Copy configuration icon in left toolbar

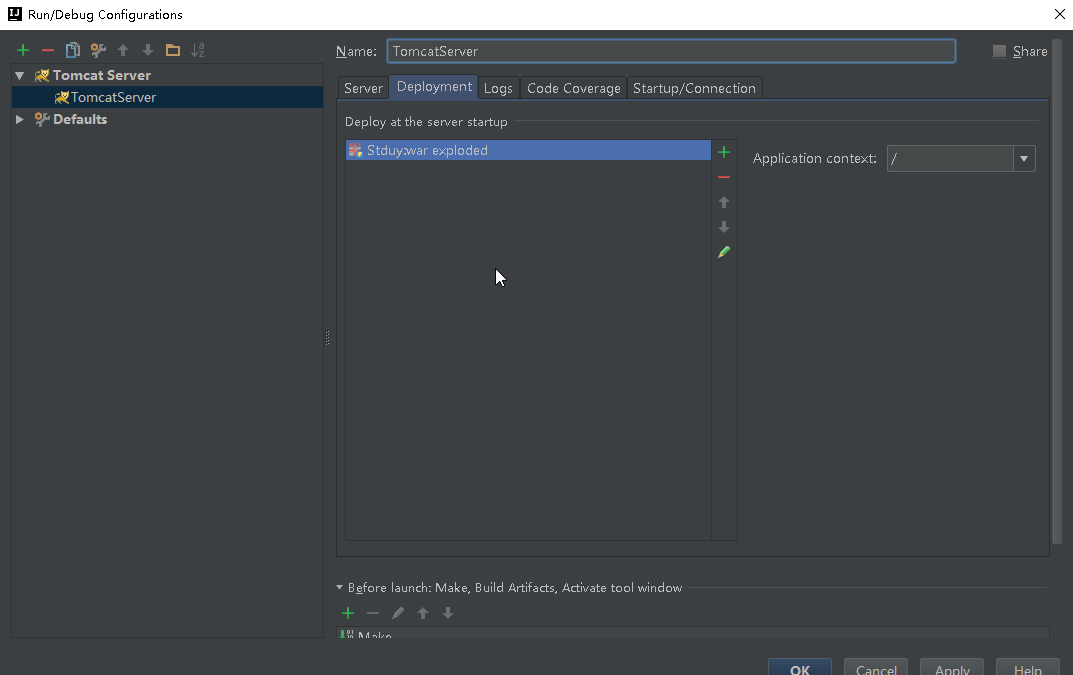point(73,50)
